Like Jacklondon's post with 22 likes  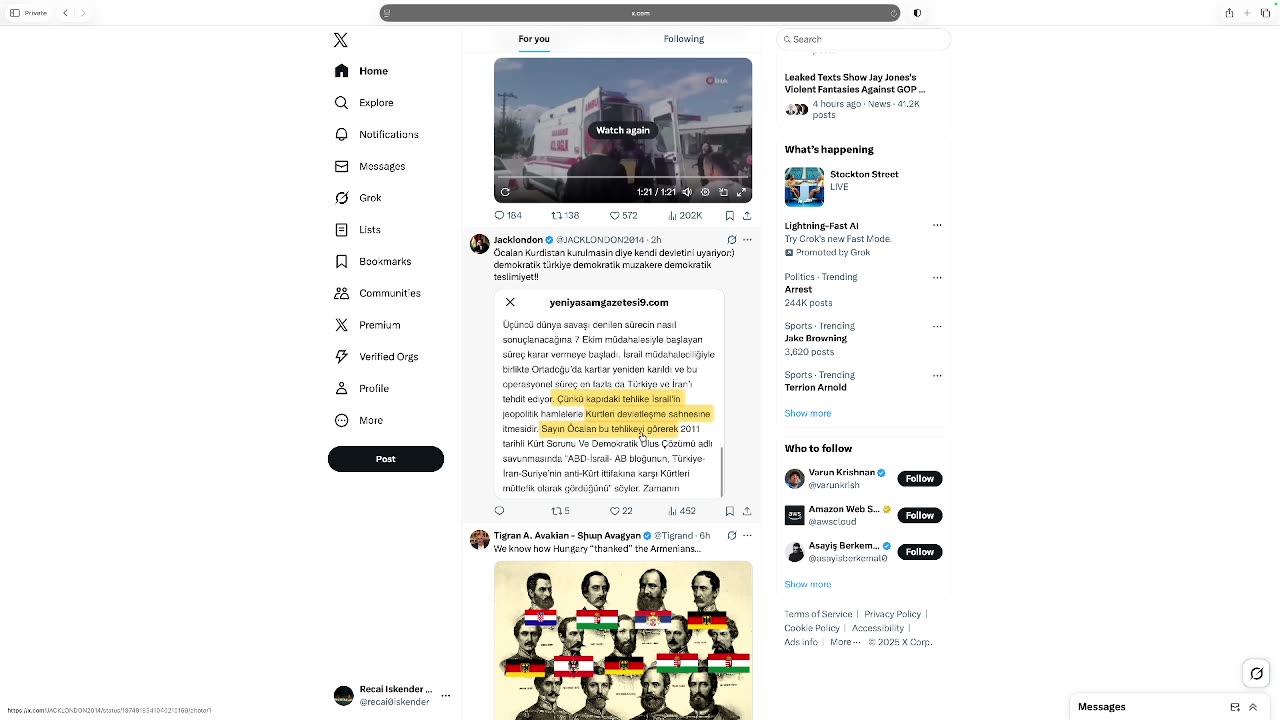click(621, 511)
